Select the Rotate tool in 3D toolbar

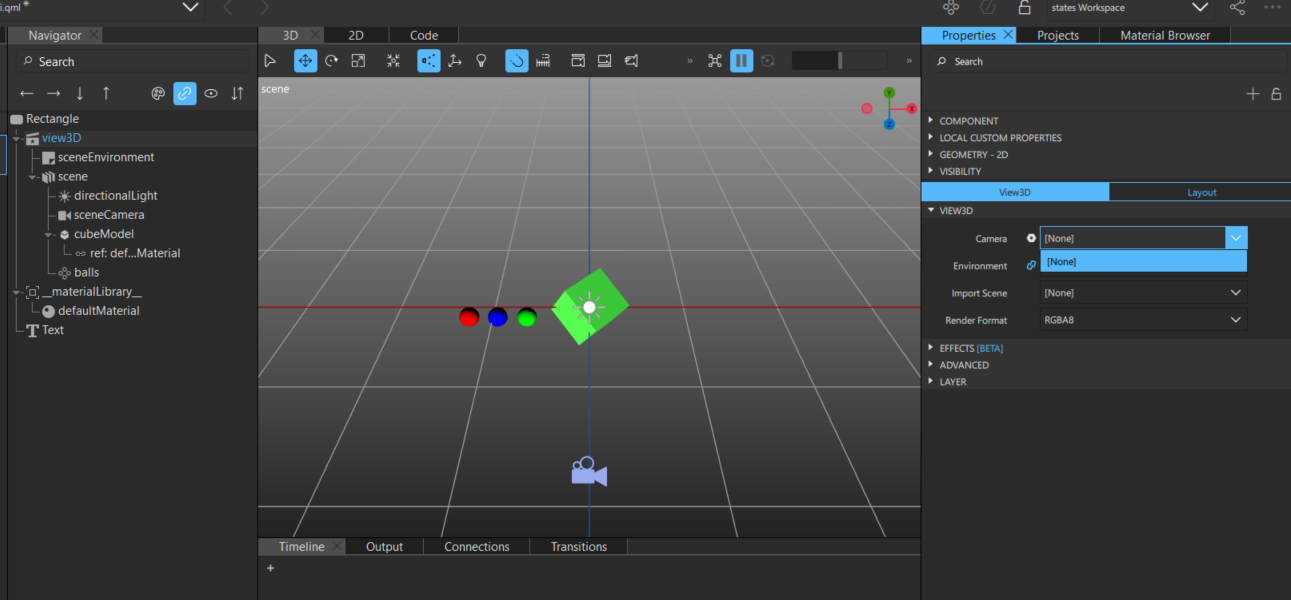332,61
